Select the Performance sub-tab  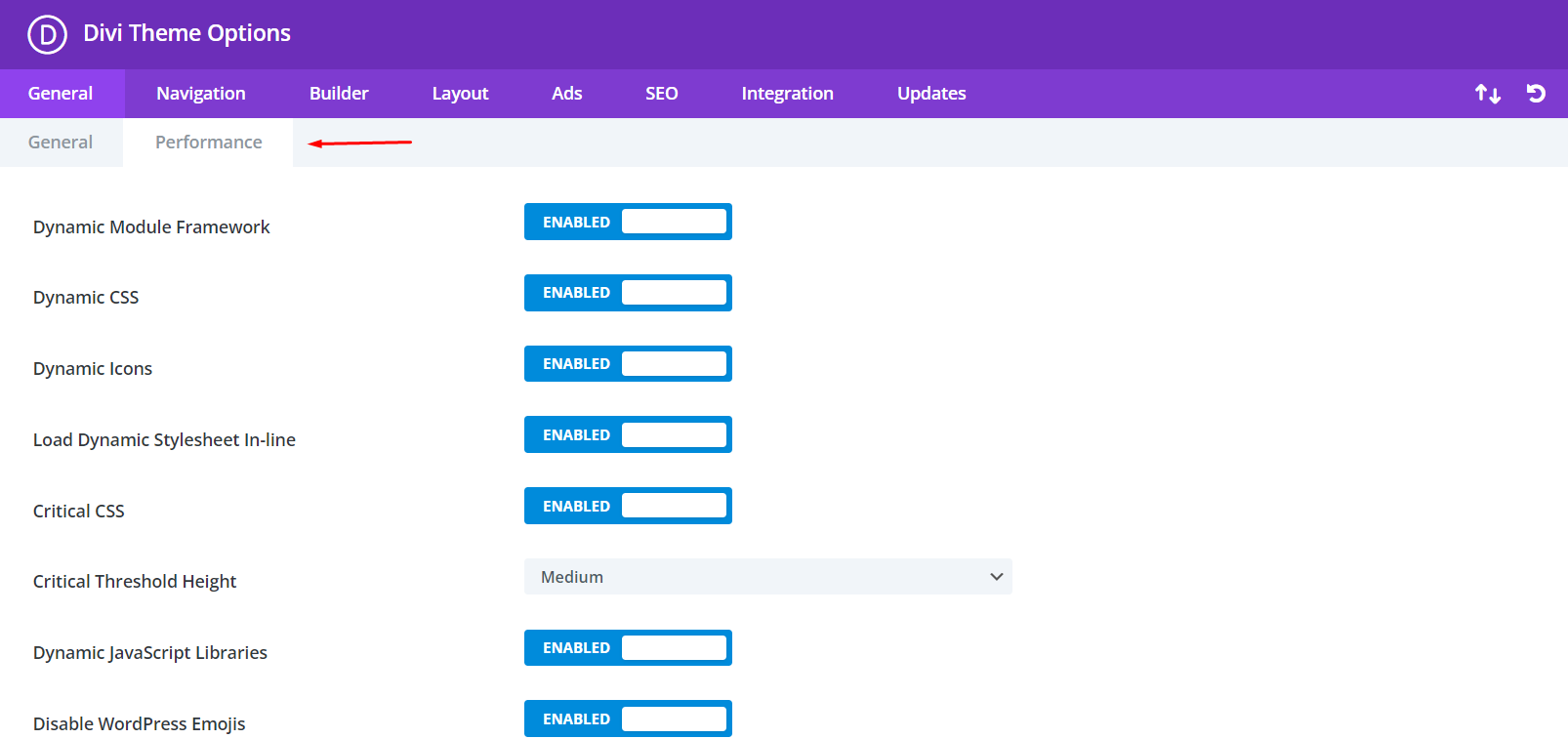tap(208, 143)
